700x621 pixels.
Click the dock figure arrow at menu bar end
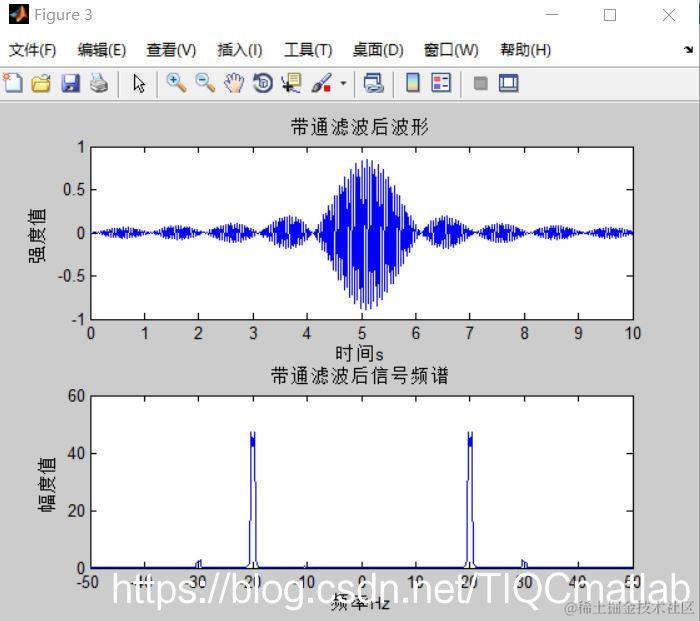(x=688, y=50)
